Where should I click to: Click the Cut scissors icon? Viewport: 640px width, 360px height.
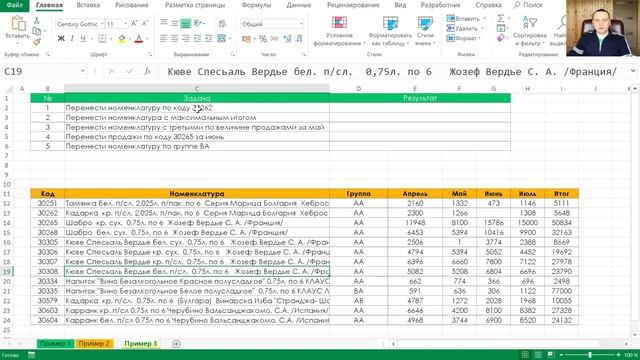[x=36, y=20]
